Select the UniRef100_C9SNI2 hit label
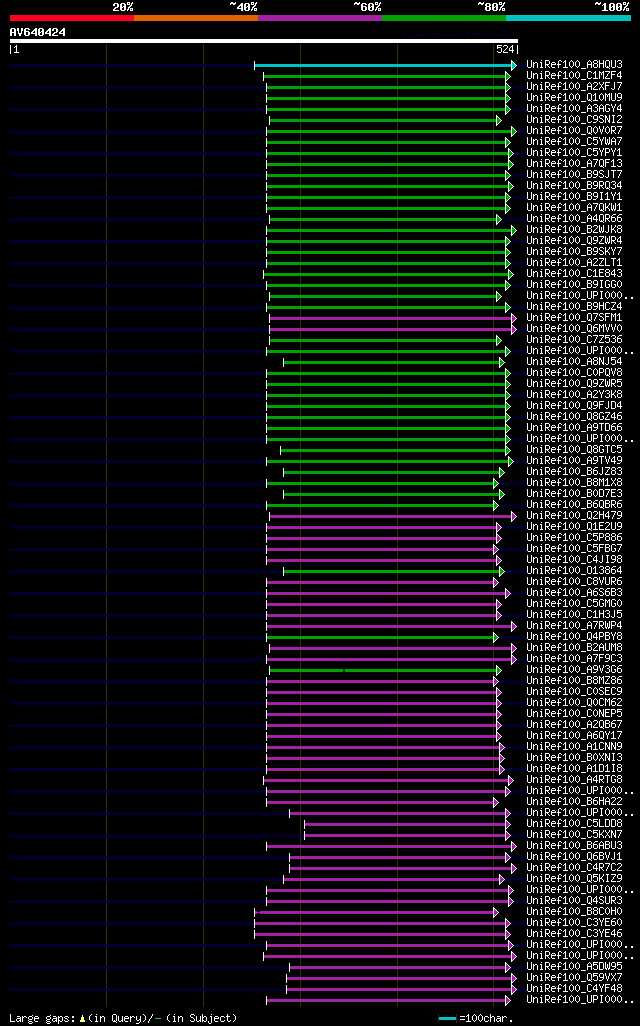The image size is (640, 1026). 575,120
